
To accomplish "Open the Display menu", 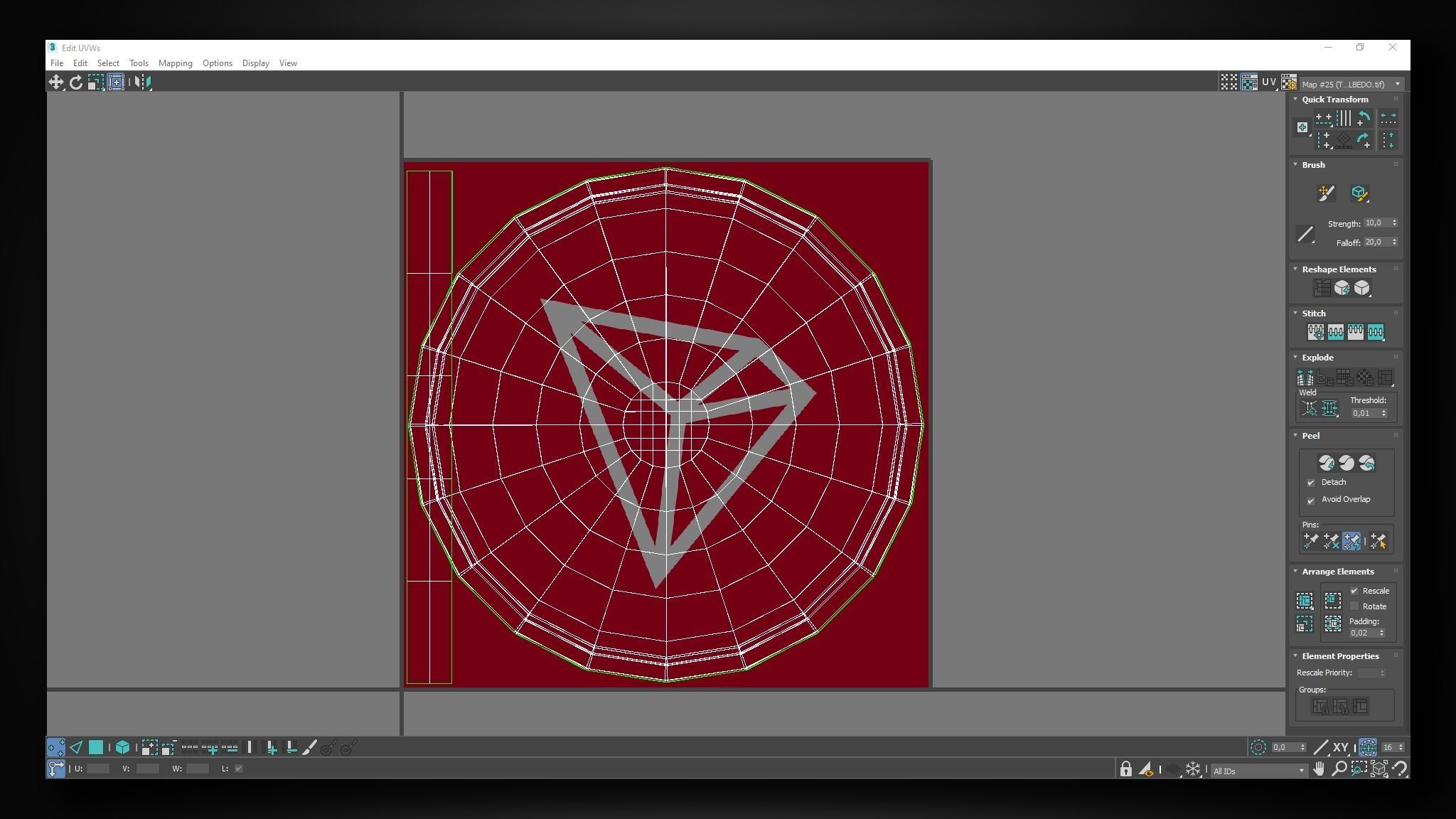I will pos(256,63).
